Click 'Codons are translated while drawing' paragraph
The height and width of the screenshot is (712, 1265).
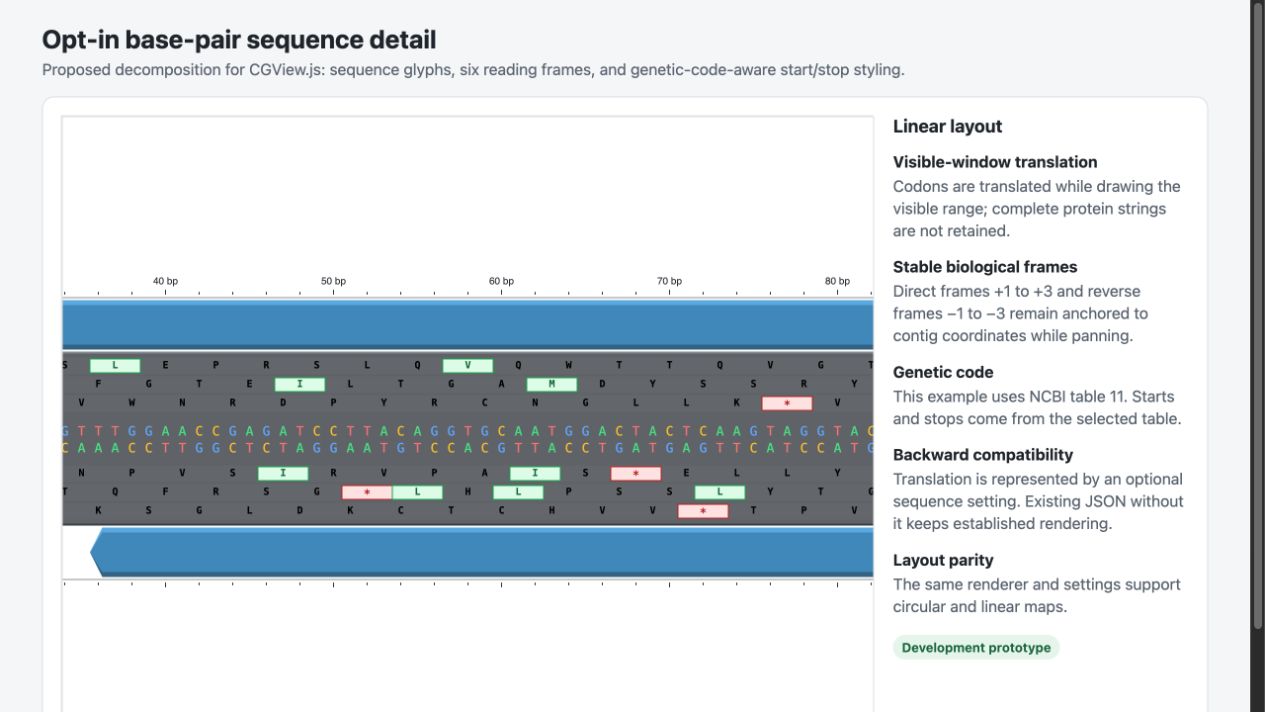click(1037, 209)
